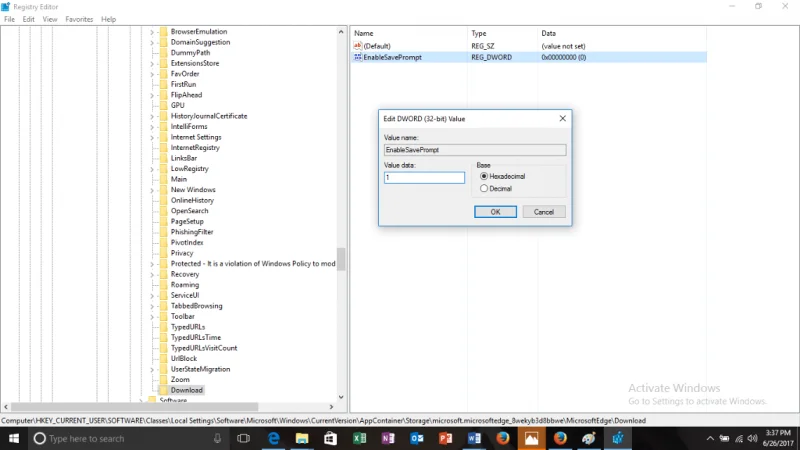Viewport: 800px width, 450px height.
Task: Select the Hexadecimal base radio button
Action: click(484, 177)
